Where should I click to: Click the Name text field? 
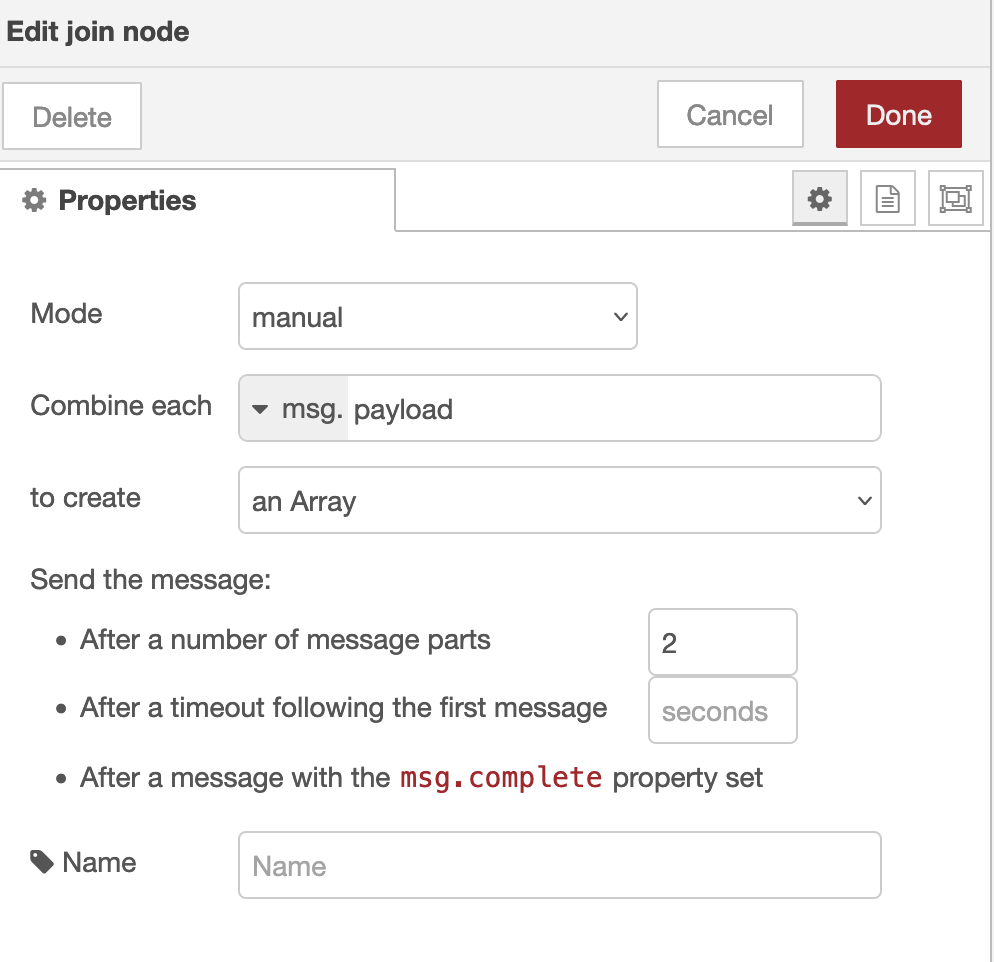point(559,865)
